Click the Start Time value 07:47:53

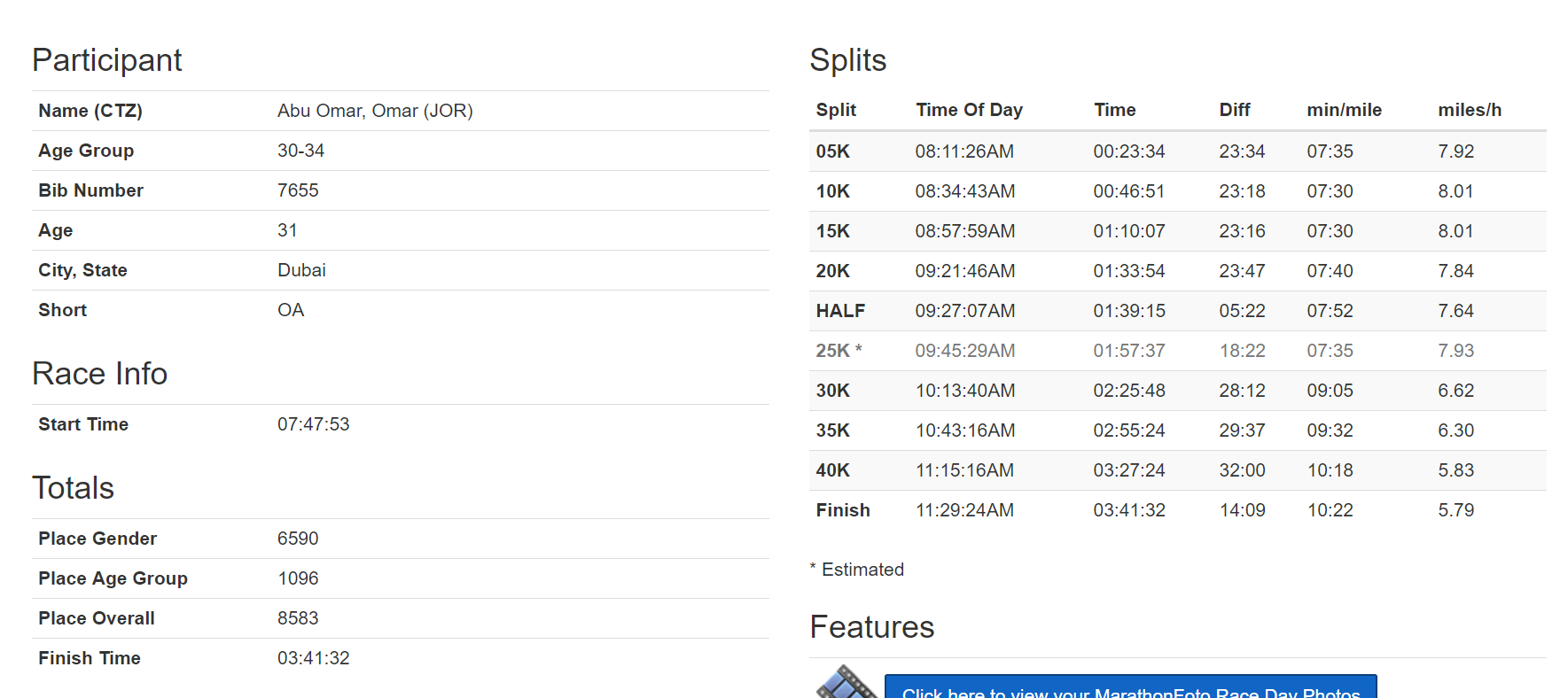(x=313, y=424)
